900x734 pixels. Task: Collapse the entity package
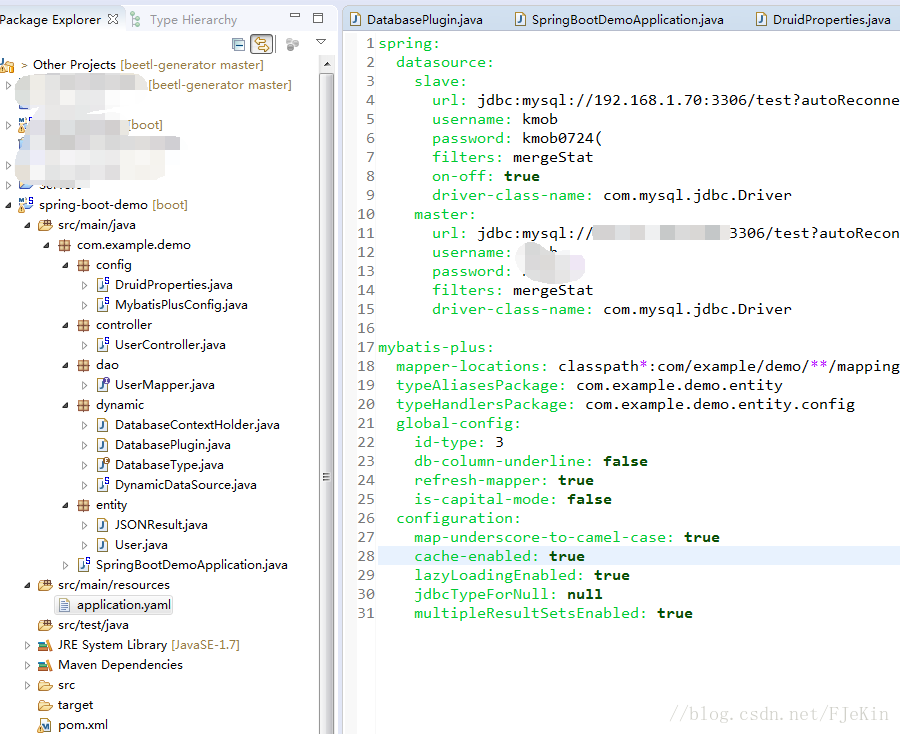click(65, 506)
